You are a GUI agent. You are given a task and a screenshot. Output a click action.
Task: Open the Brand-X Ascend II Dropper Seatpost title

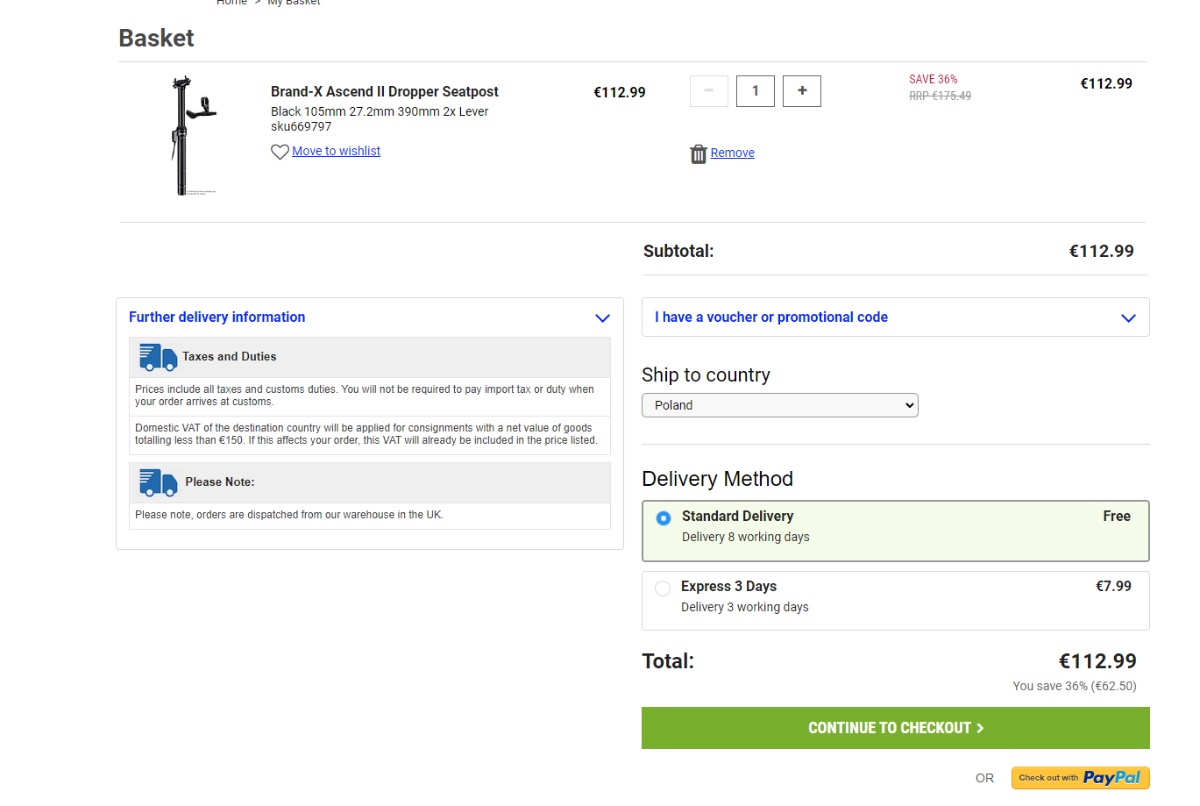[384, 92]
